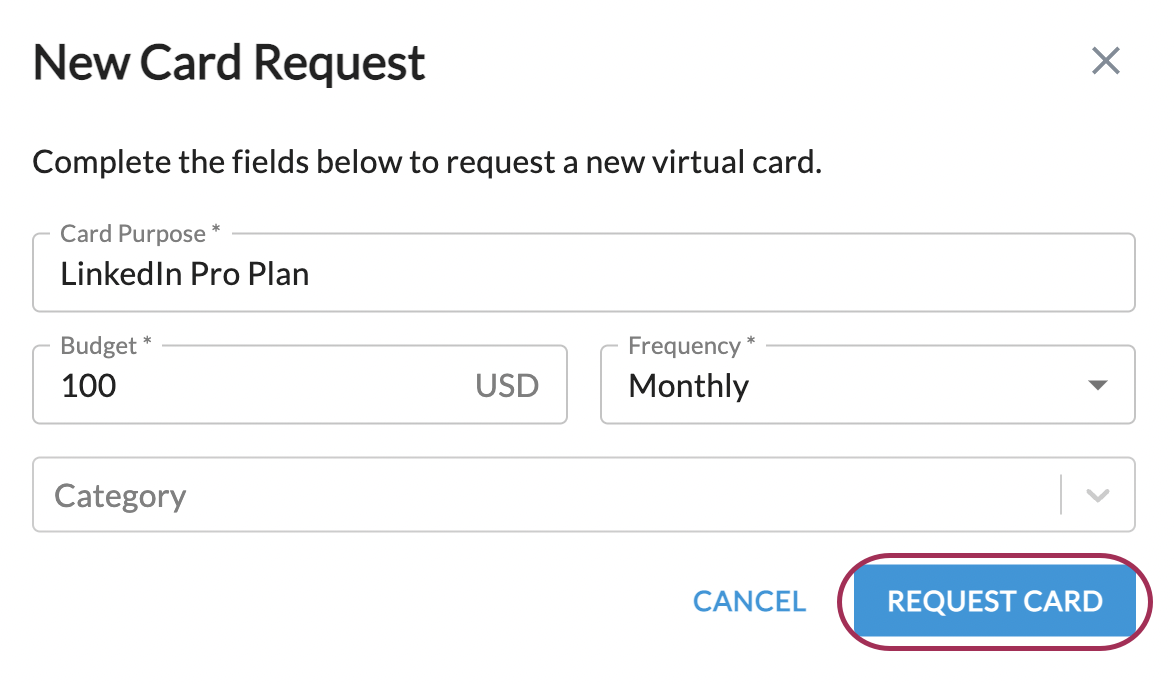Close the New Card Request dialog

click(x=1105, y=62)
